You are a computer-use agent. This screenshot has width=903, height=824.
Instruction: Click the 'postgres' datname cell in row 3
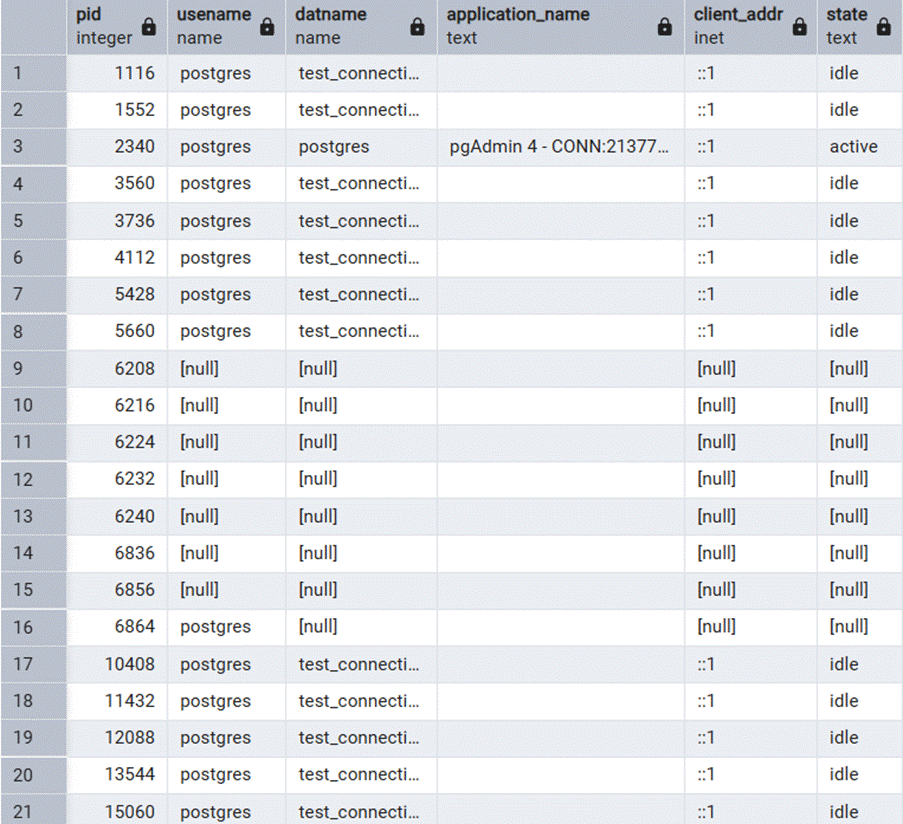[361, 146]
